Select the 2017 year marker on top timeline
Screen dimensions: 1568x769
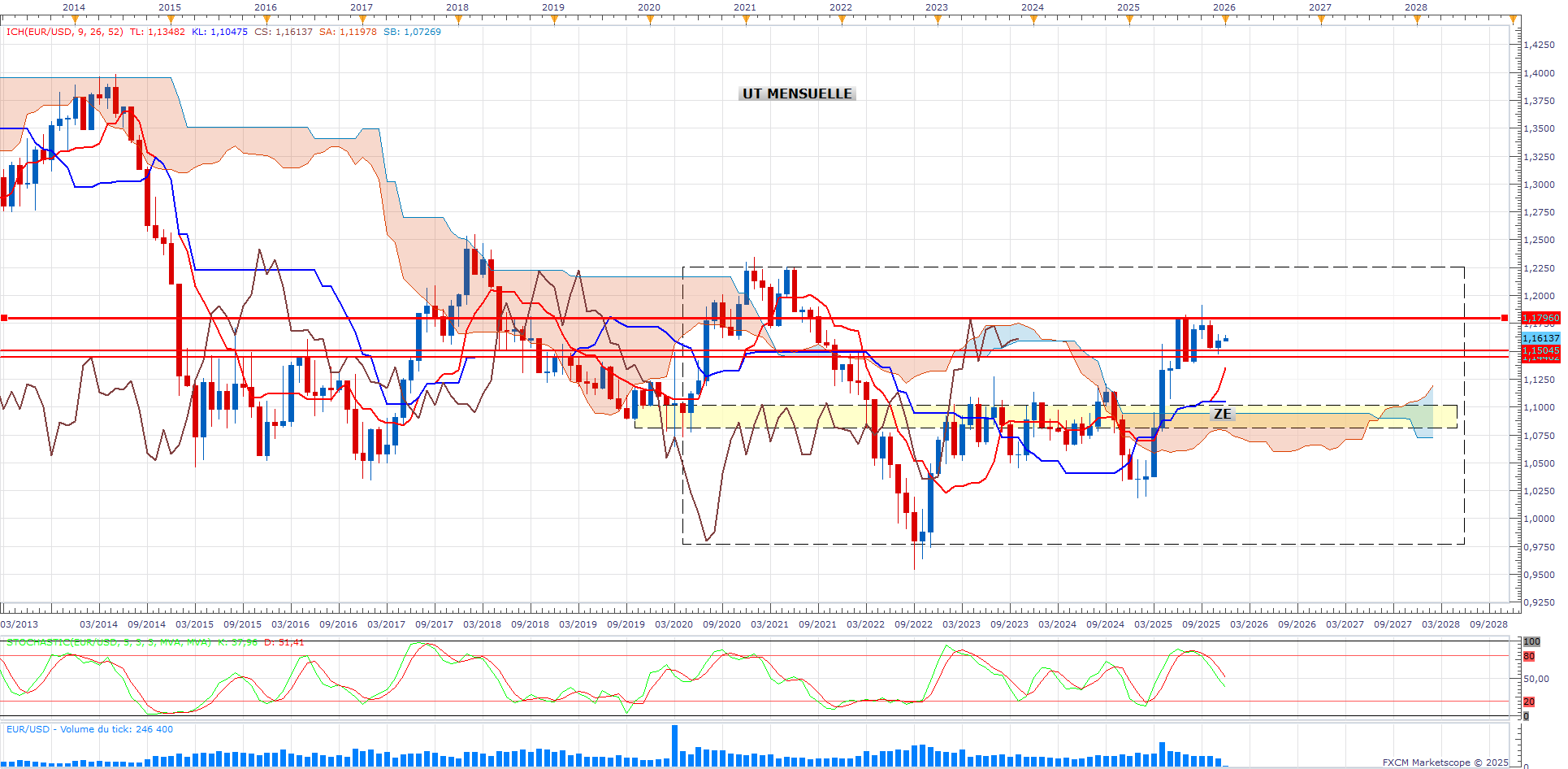[x=362, y=7]
